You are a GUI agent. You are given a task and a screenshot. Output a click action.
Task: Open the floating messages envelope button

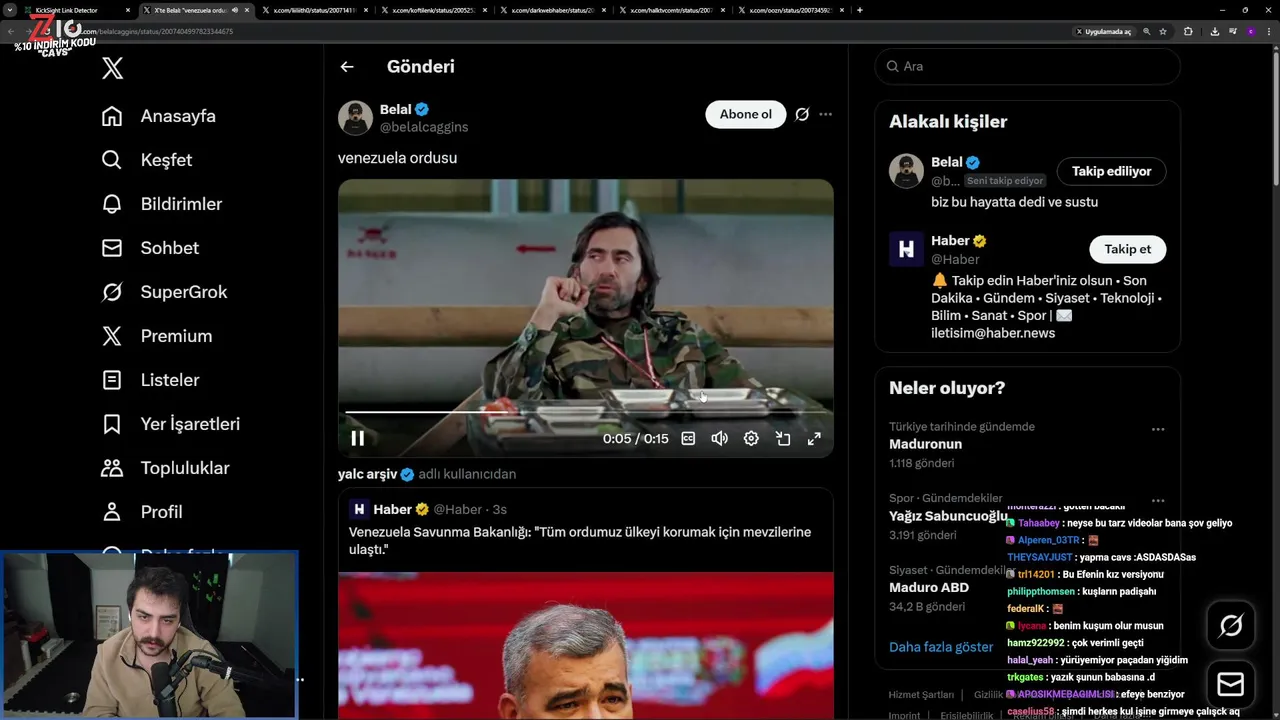pyautogui.click(x=1231, y=684)
